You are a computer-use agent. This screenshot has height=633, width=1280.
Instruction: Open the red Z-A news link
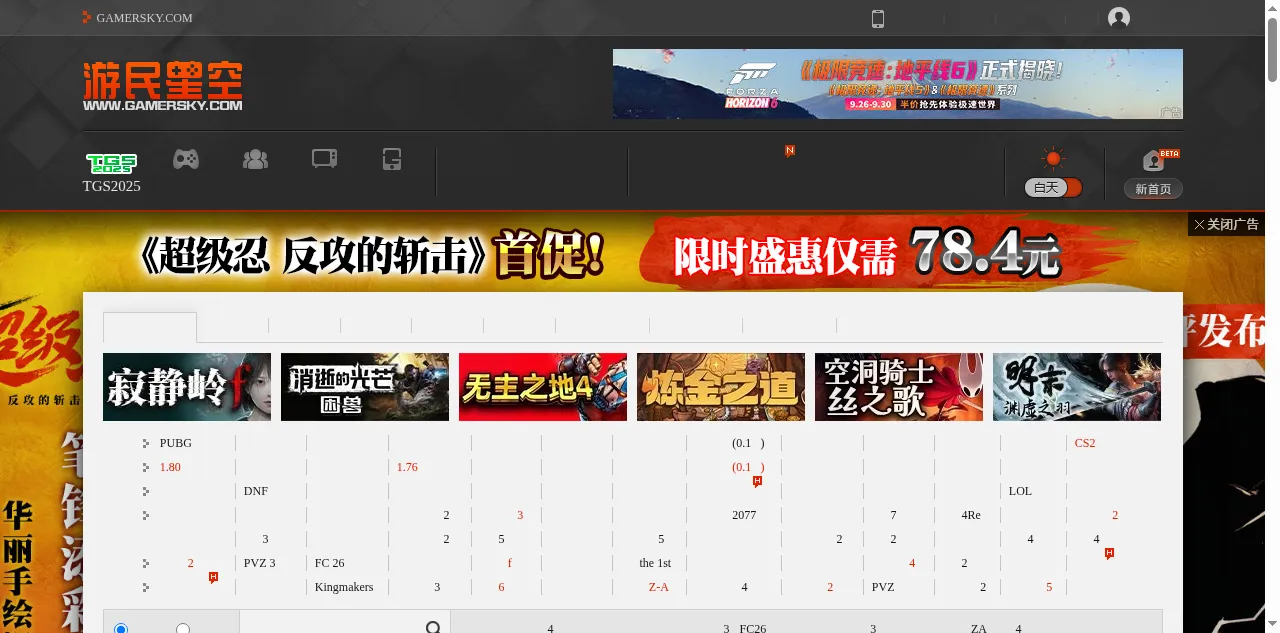658,587
